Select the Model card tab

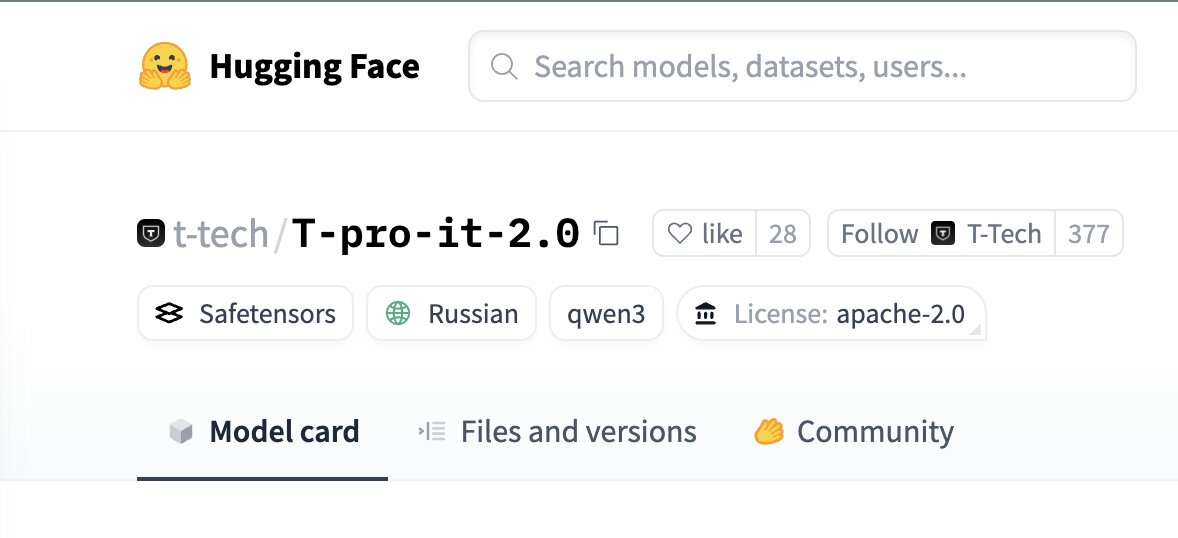click(x=264, y=431)
